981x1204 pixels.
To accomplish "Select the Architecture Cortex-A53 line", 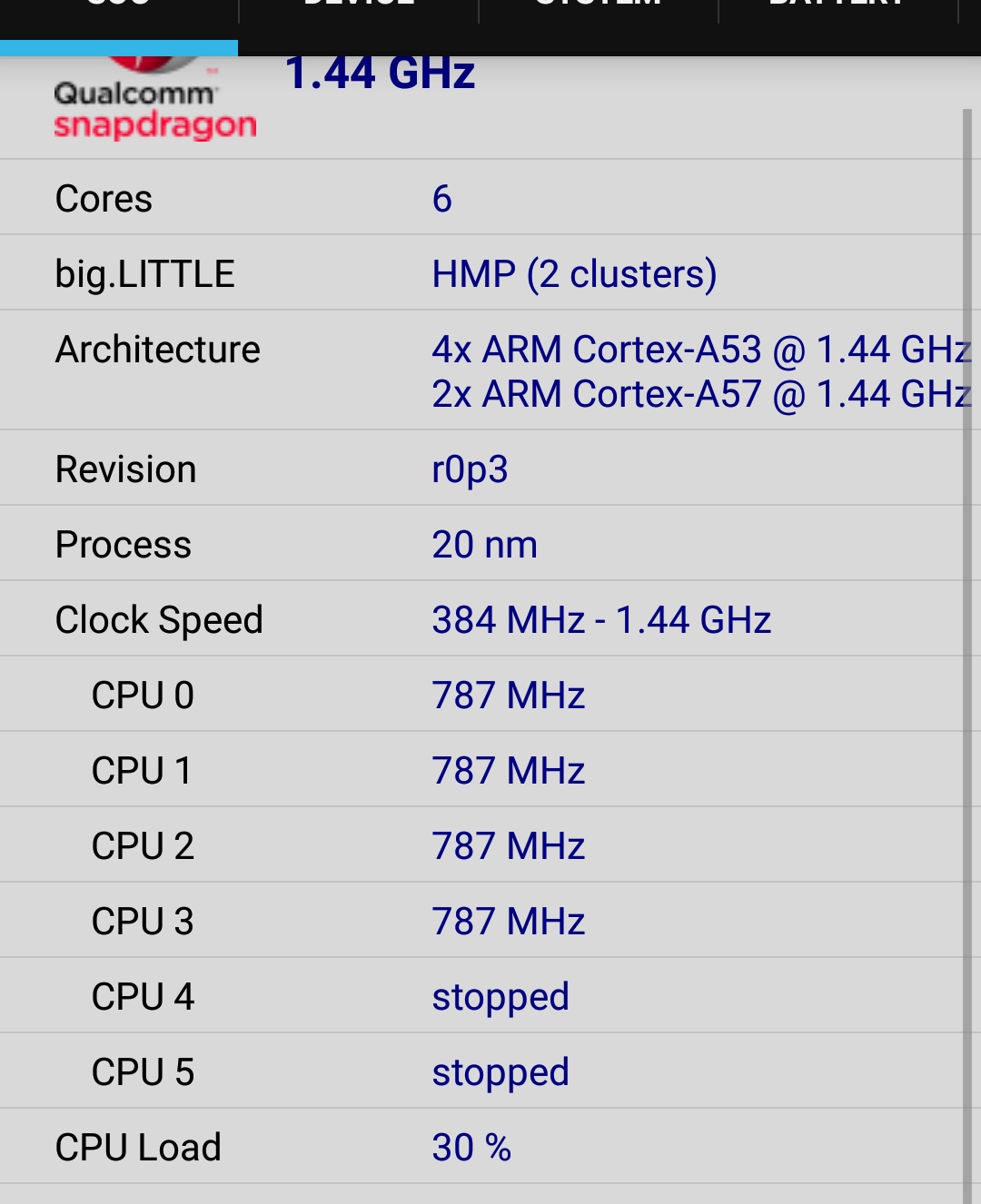I will pos(701,350).
